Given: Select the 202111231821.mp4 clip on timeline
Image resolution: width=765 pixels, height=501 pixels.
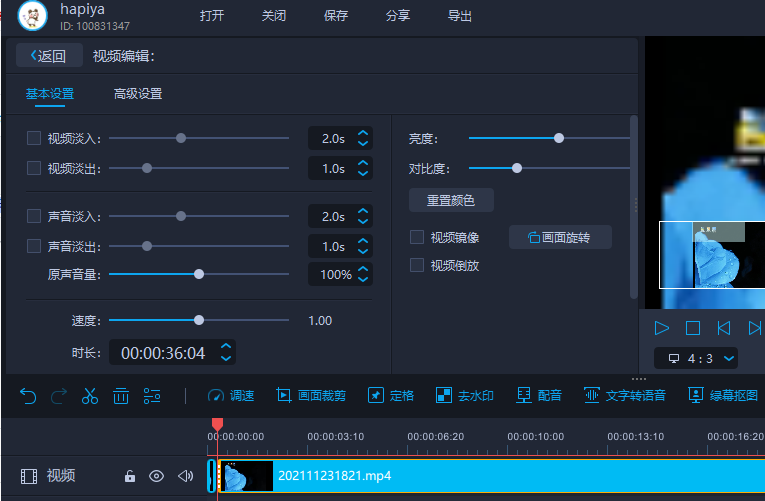Looking at the screenshot, I should 492,476.
